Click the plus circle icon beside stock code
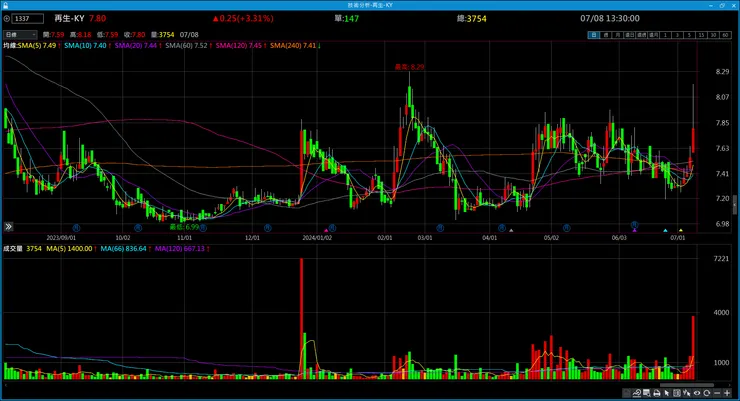This screenshot has height=401, width=740. pyautogui.click(x=7, y=18)
